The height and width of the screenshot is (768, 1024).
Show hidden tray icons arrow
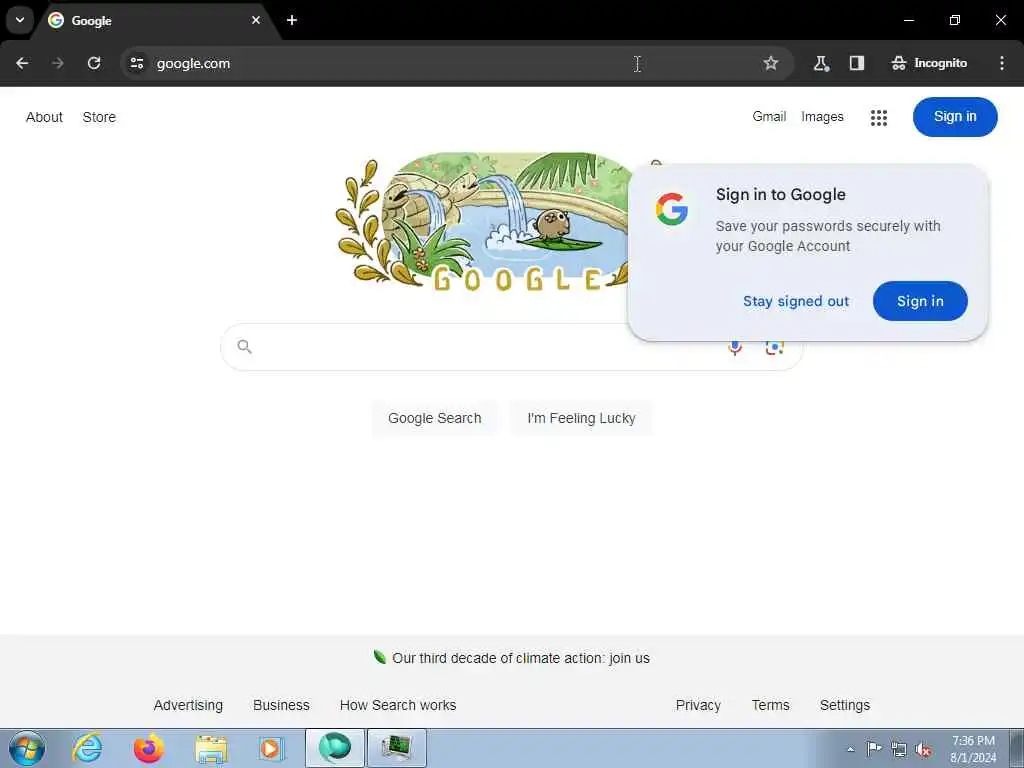[850, 749]
